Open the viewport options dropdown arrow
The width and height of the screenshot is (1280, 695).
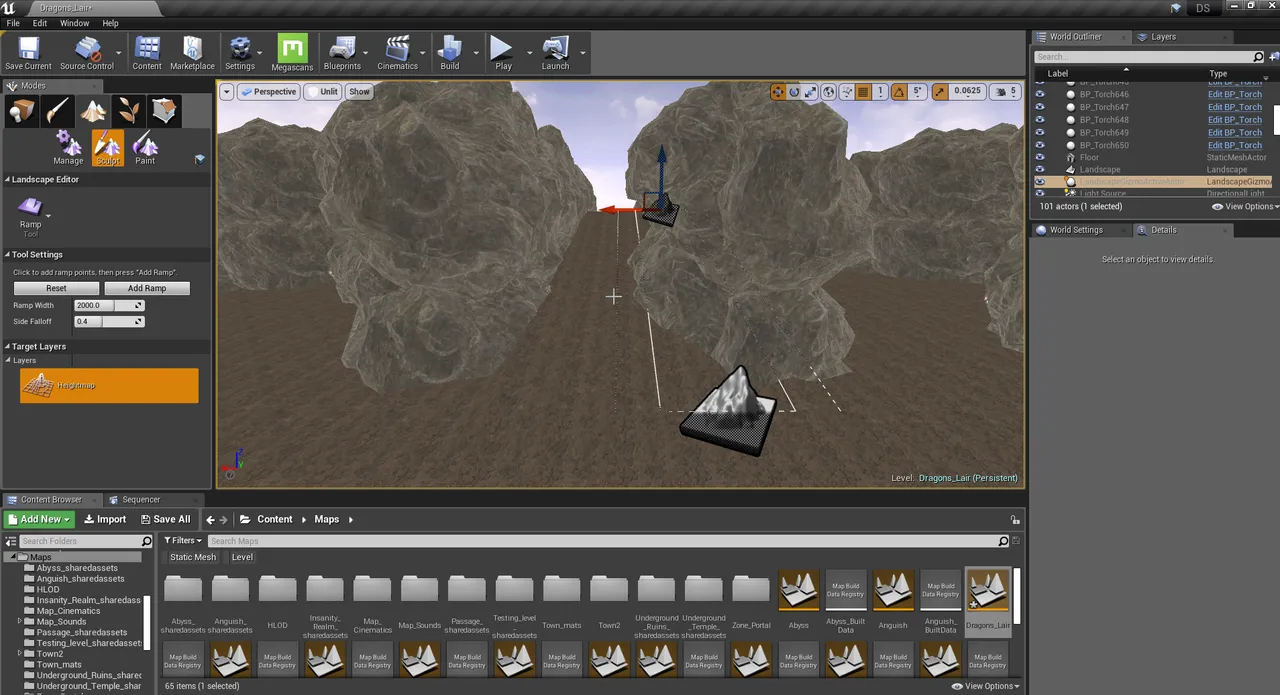[x=227, y=92]
